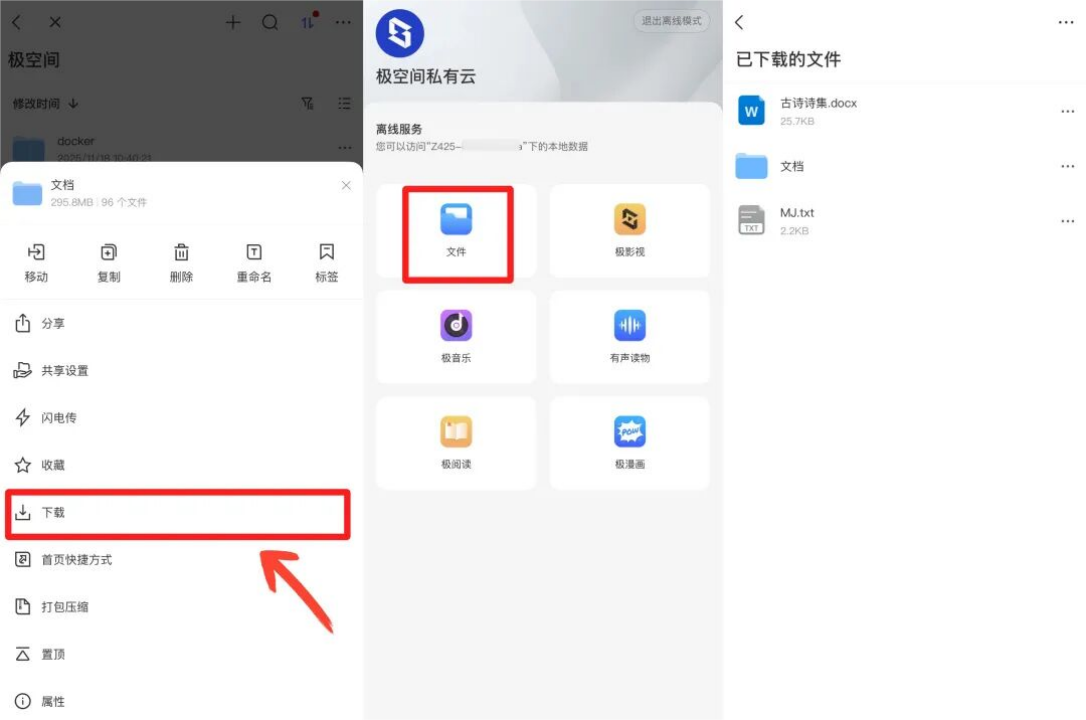Open the 极阅读 reading app icon
1086x720 pixels.
click(x=456, y=432)
